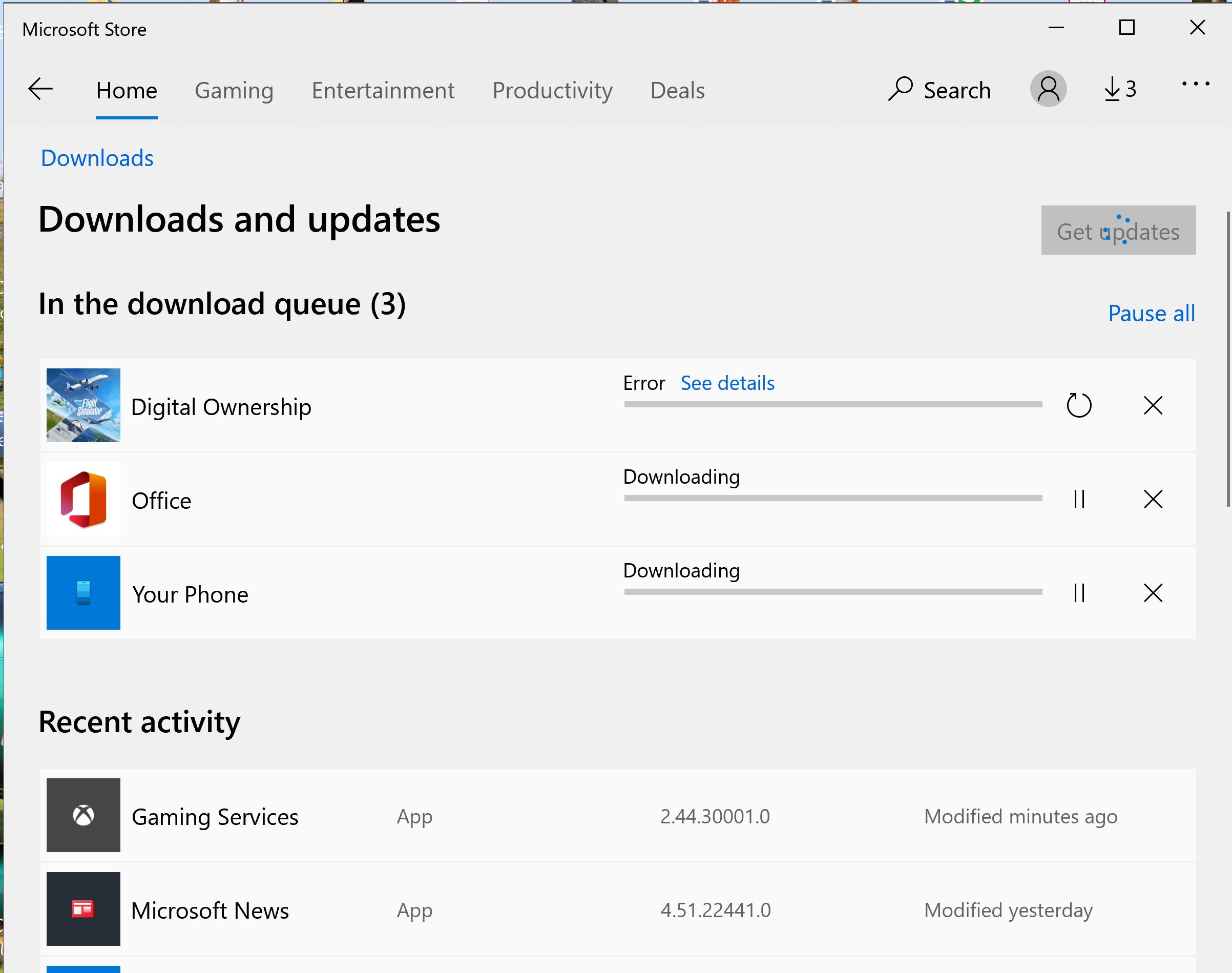Open See details for the error
This screenshot has height=973, width=1232.
pyautogui.click(x=727, y=383)
